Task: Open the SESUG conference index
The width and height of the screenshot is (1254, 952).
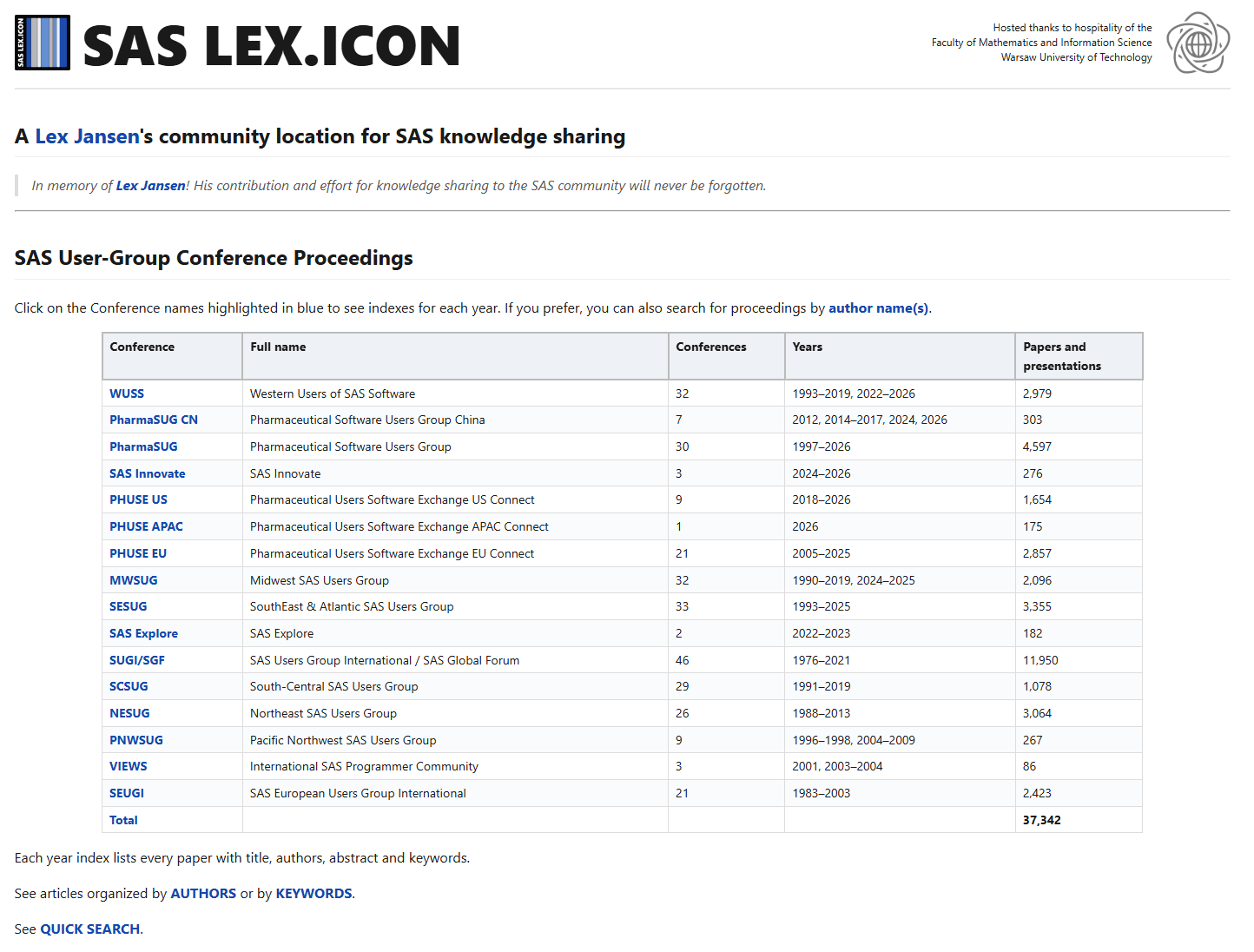Action: point(129,606)
